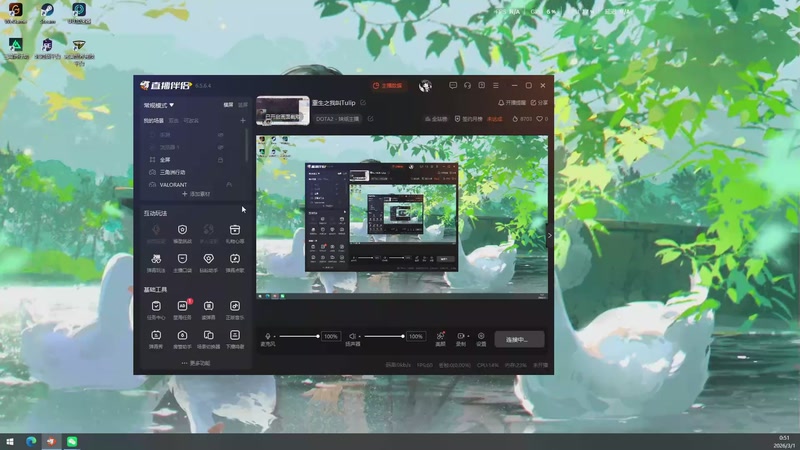Open the 主播数据 streamer data button

pyautogui.click(x=388, y=86)
